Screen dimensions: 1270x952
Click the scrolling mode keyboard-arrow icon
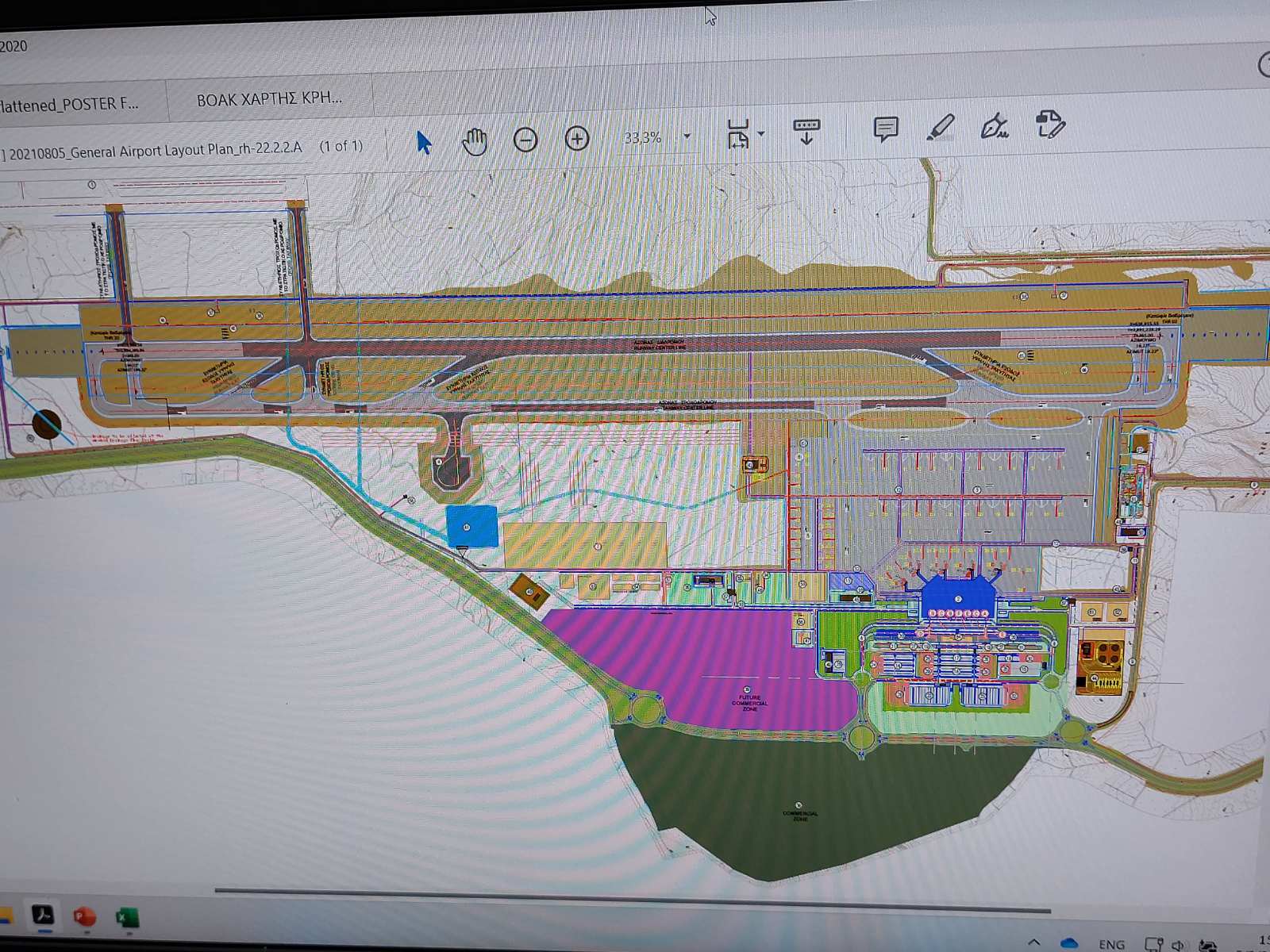[x=806, y=131]
